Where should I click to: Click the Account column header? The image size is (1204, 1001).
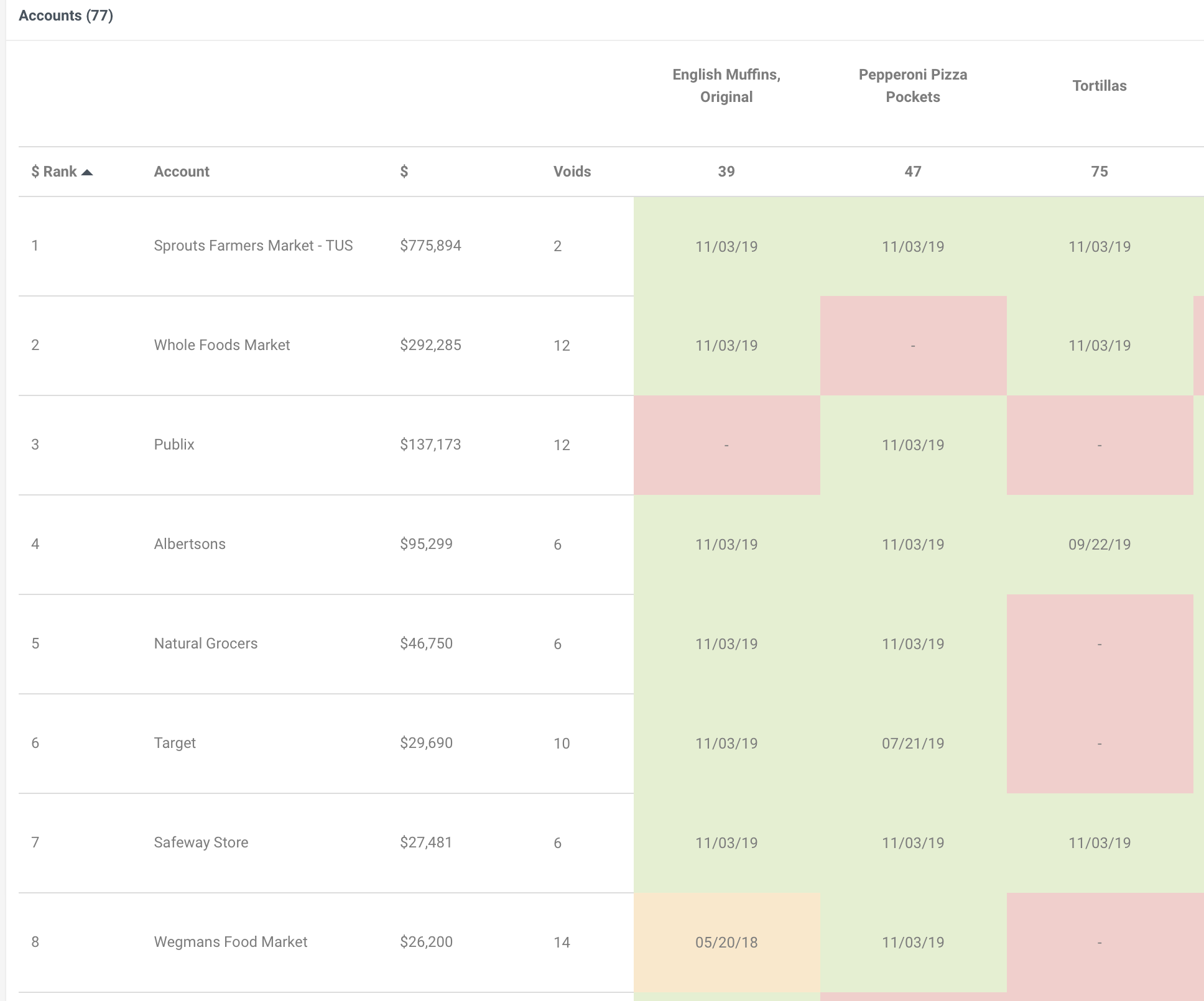click(x=182, y=172)
